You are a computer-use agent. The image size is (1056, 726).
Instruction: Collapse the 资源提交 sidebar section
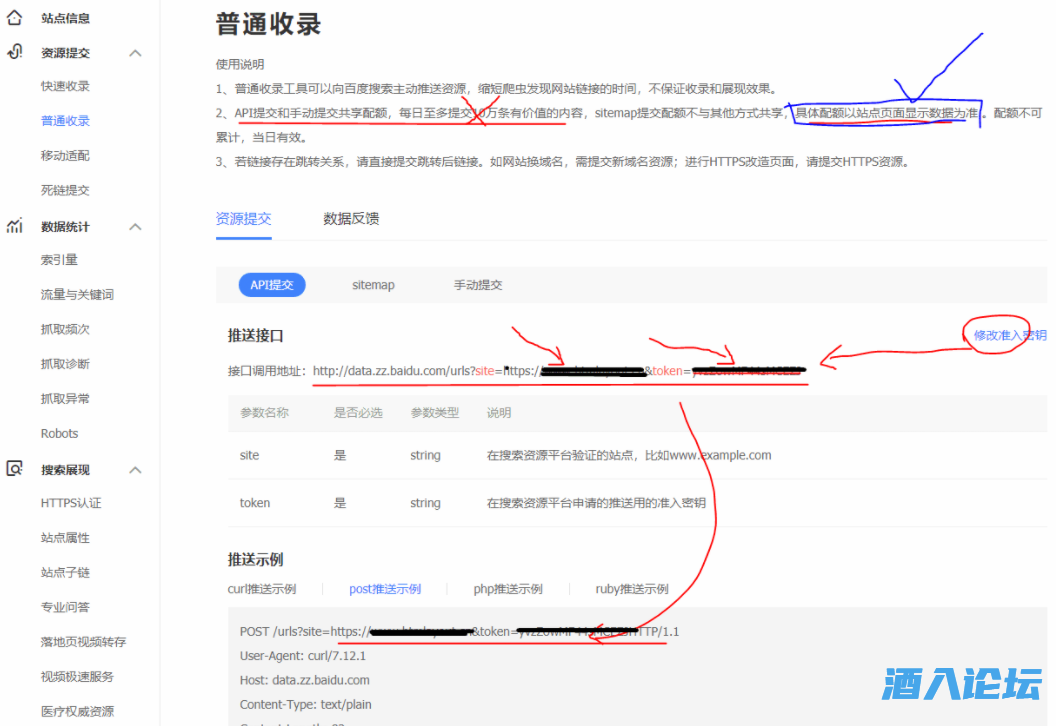point(136,53)
